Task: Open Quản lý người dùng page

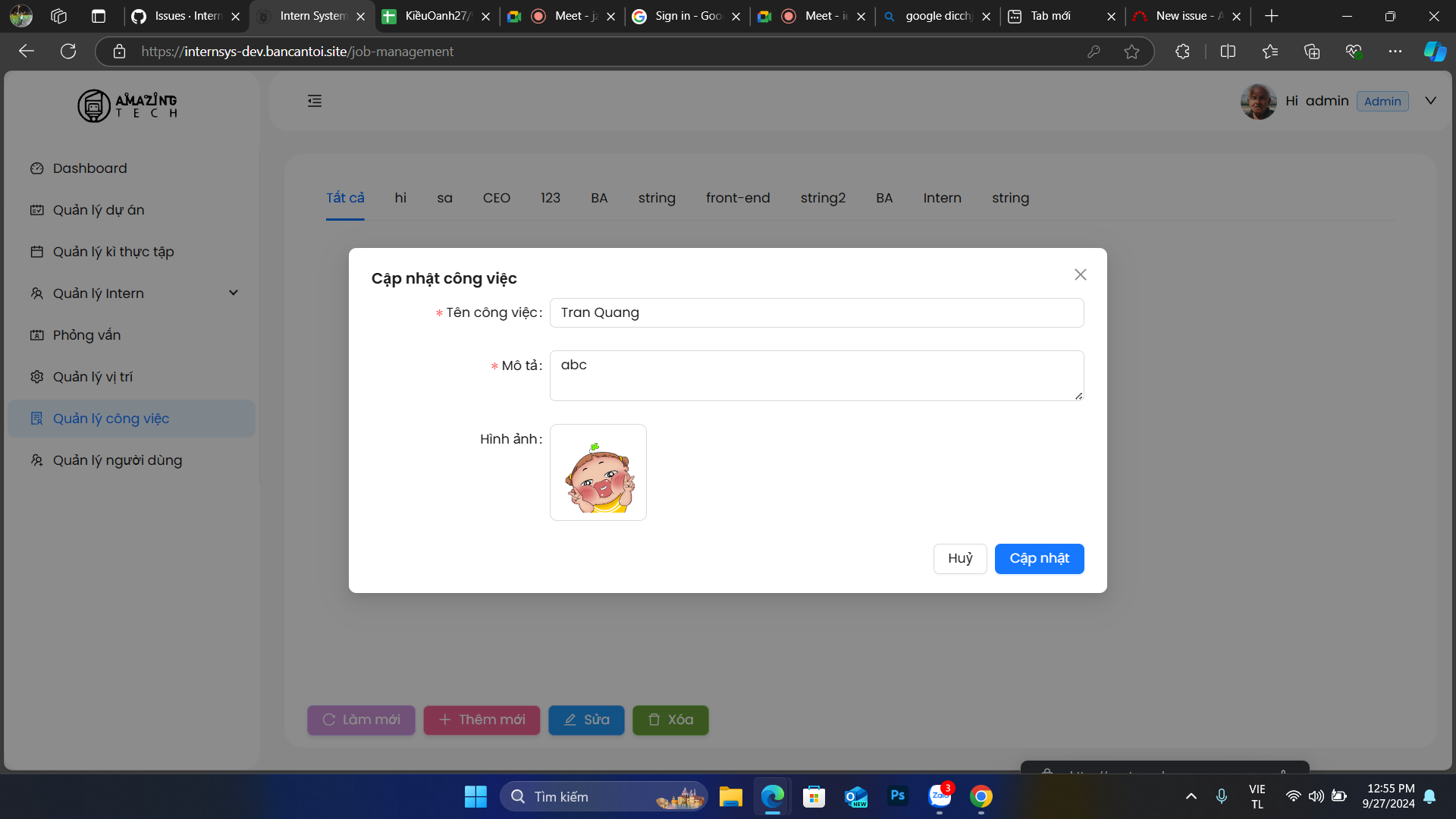Action: [x=117, y=460]
